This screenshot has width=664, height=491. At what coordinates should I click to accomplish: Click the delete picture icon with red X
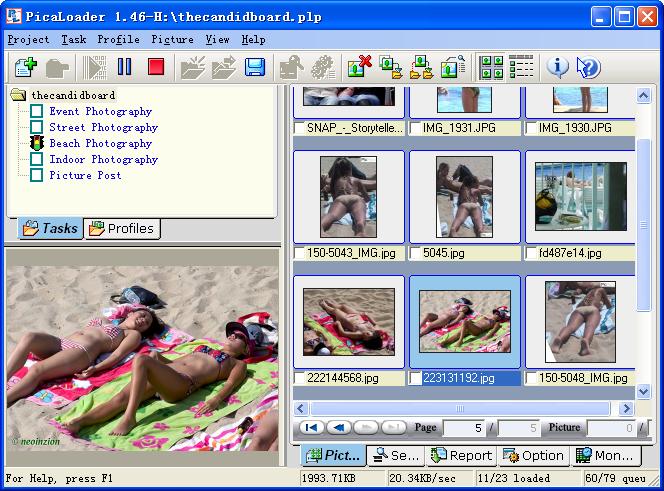tap(359, 67)
